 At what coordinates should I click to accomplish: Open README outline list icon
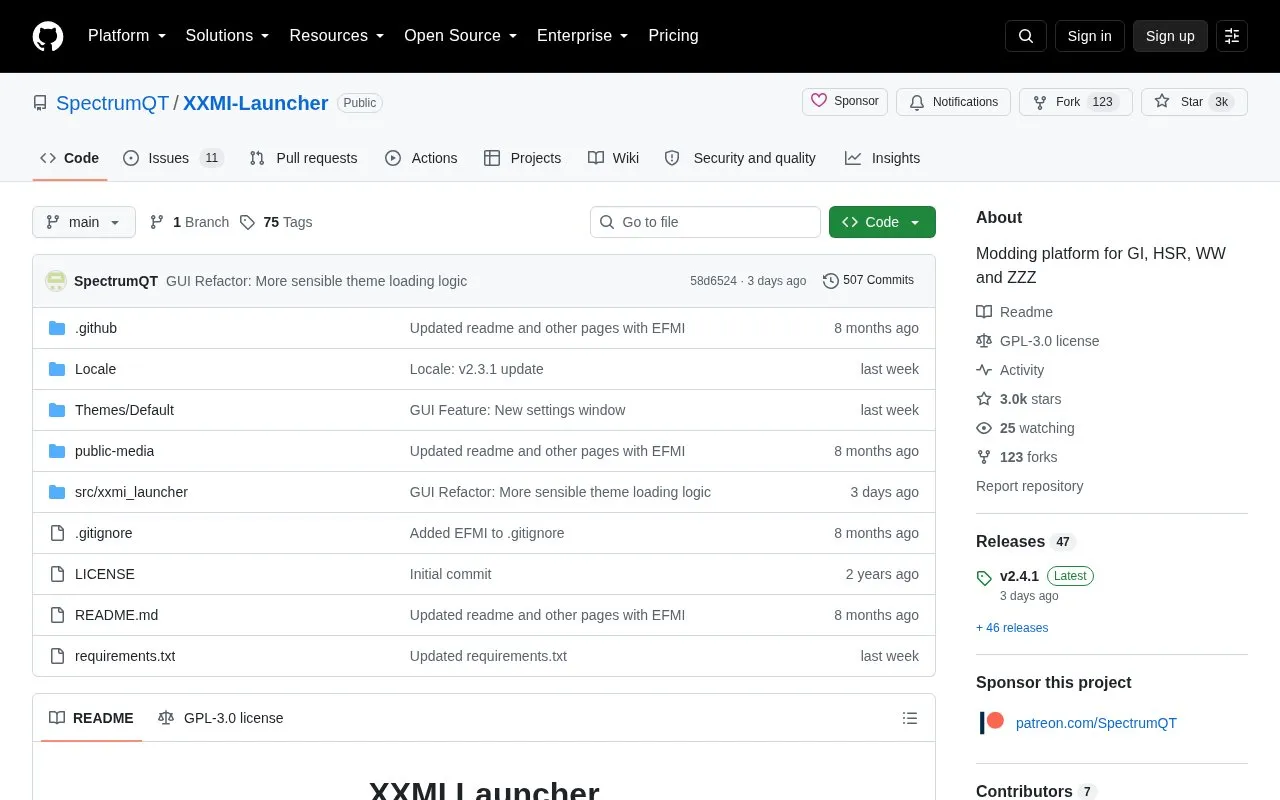point(910,718)
